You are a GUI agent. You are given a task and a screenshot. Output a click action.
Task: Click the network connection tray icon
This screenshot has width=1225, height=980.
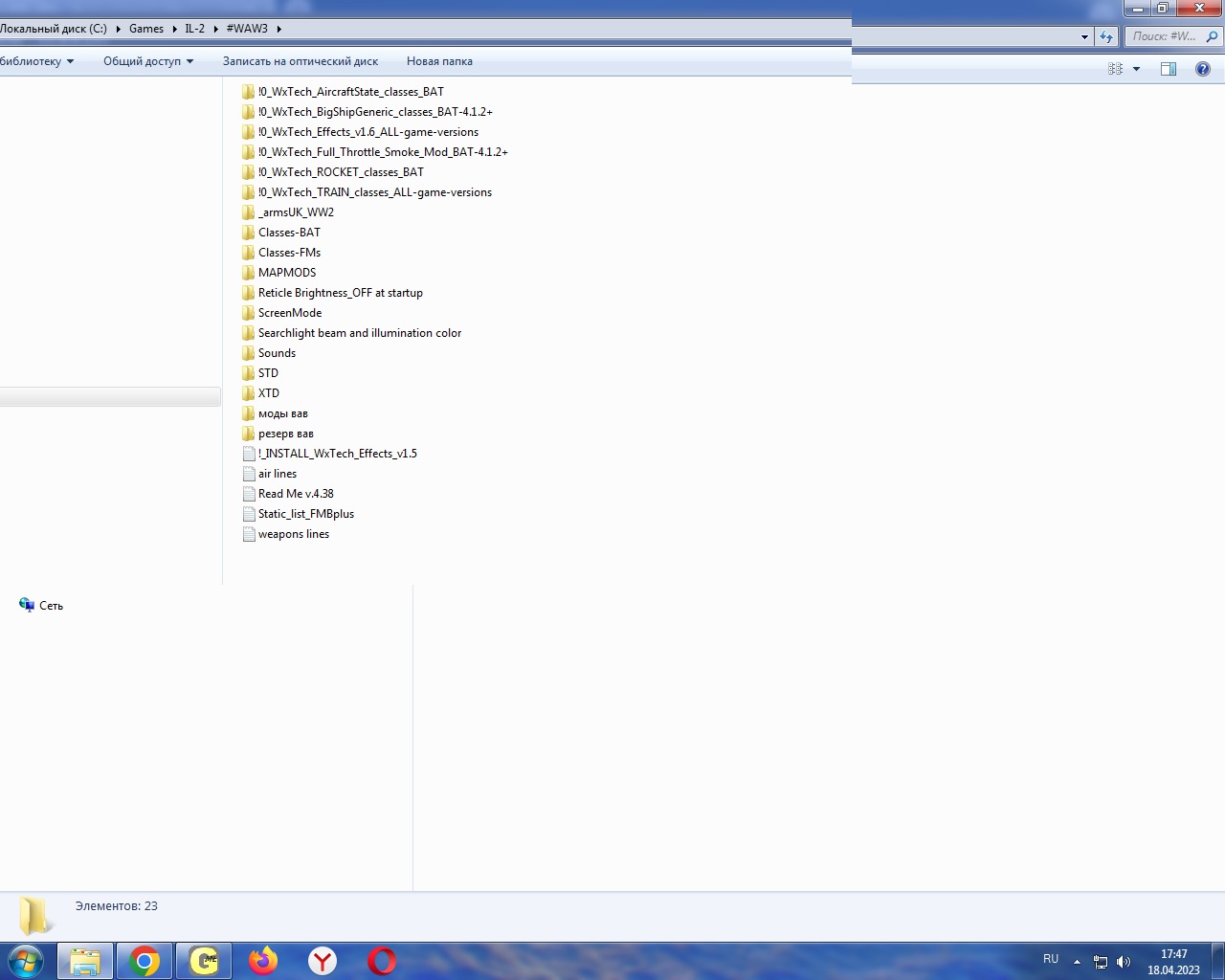pos(1101,962)
